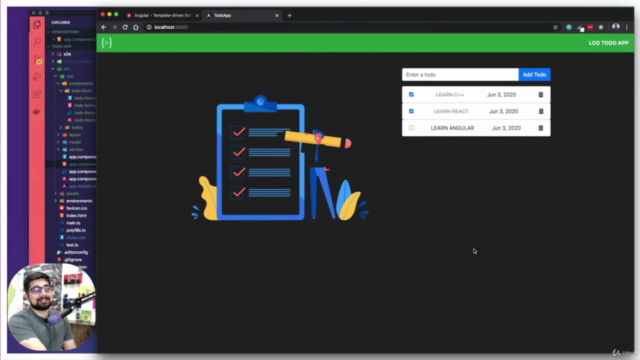Click the green circular extension icon
The image size is (640, 360).
point(569,27)
